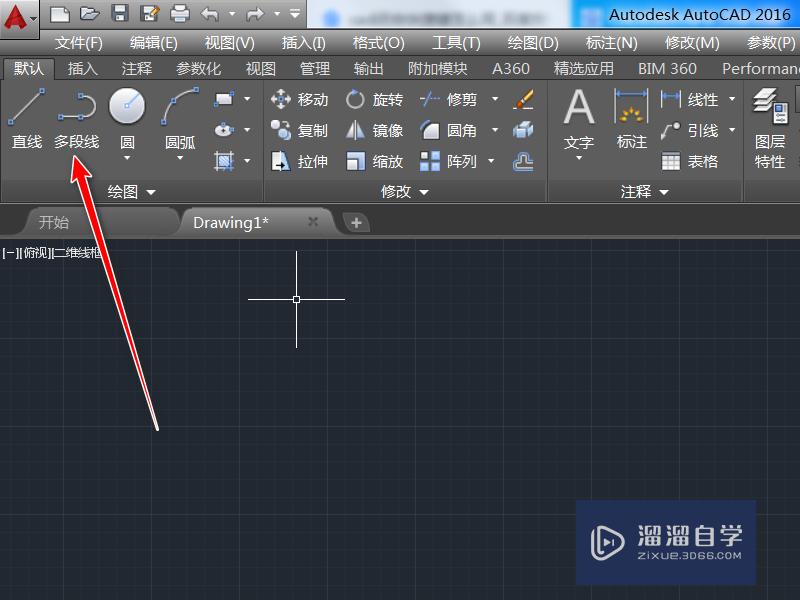This screenshot has width=800, height=600.
Task: Activate the Rotate (旋转) tool
Action: pyautogui.click(x=374, y=99)
